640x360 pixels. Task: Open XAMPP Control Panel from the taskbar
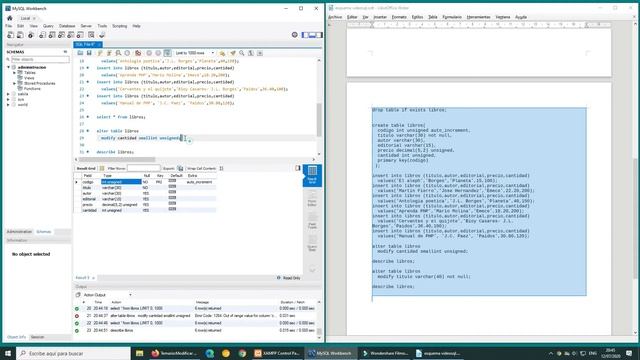click(x=277, y=353)
